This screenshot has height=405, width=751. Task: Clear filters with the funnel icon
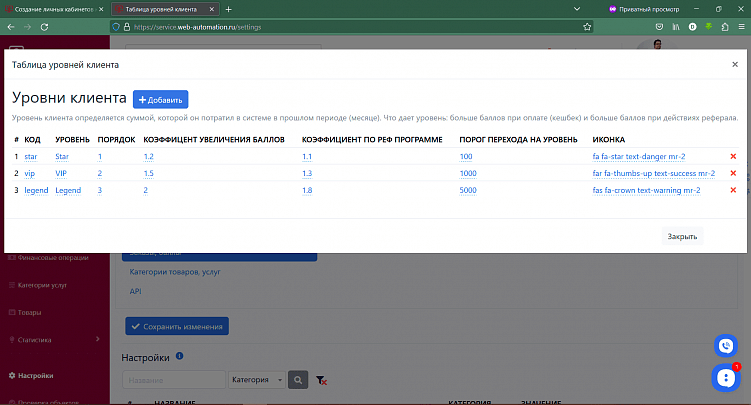(321, 380)
